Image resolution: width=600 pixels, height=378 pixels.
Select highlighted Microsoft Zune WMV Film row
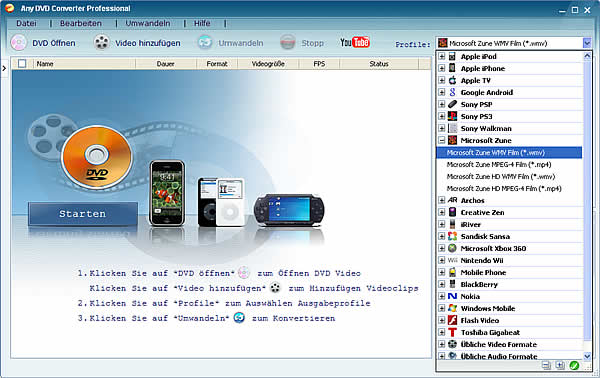tap(509, 152)
